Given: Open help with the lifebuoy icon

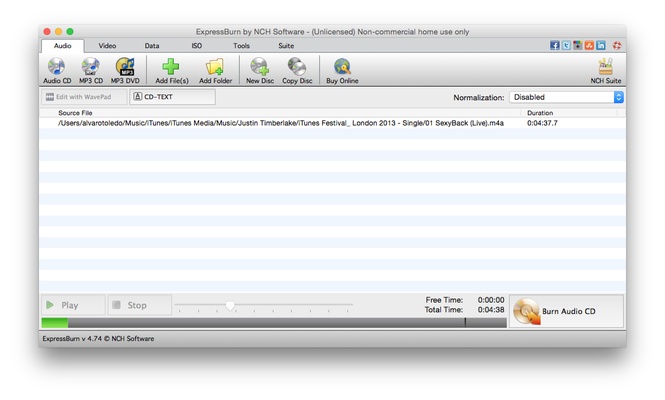Looking at the screenshot, I should pyautogui.click(x=617, y=45).
